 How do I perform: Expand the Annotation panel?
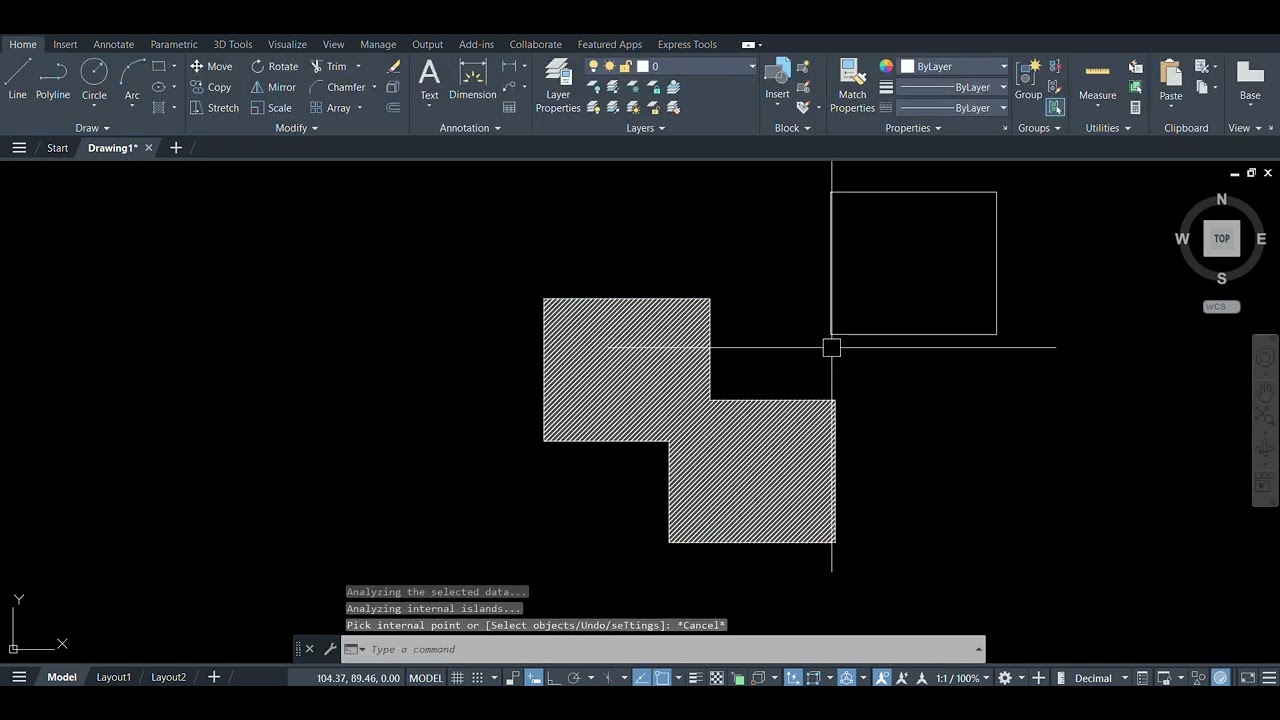tap(470, 128)
